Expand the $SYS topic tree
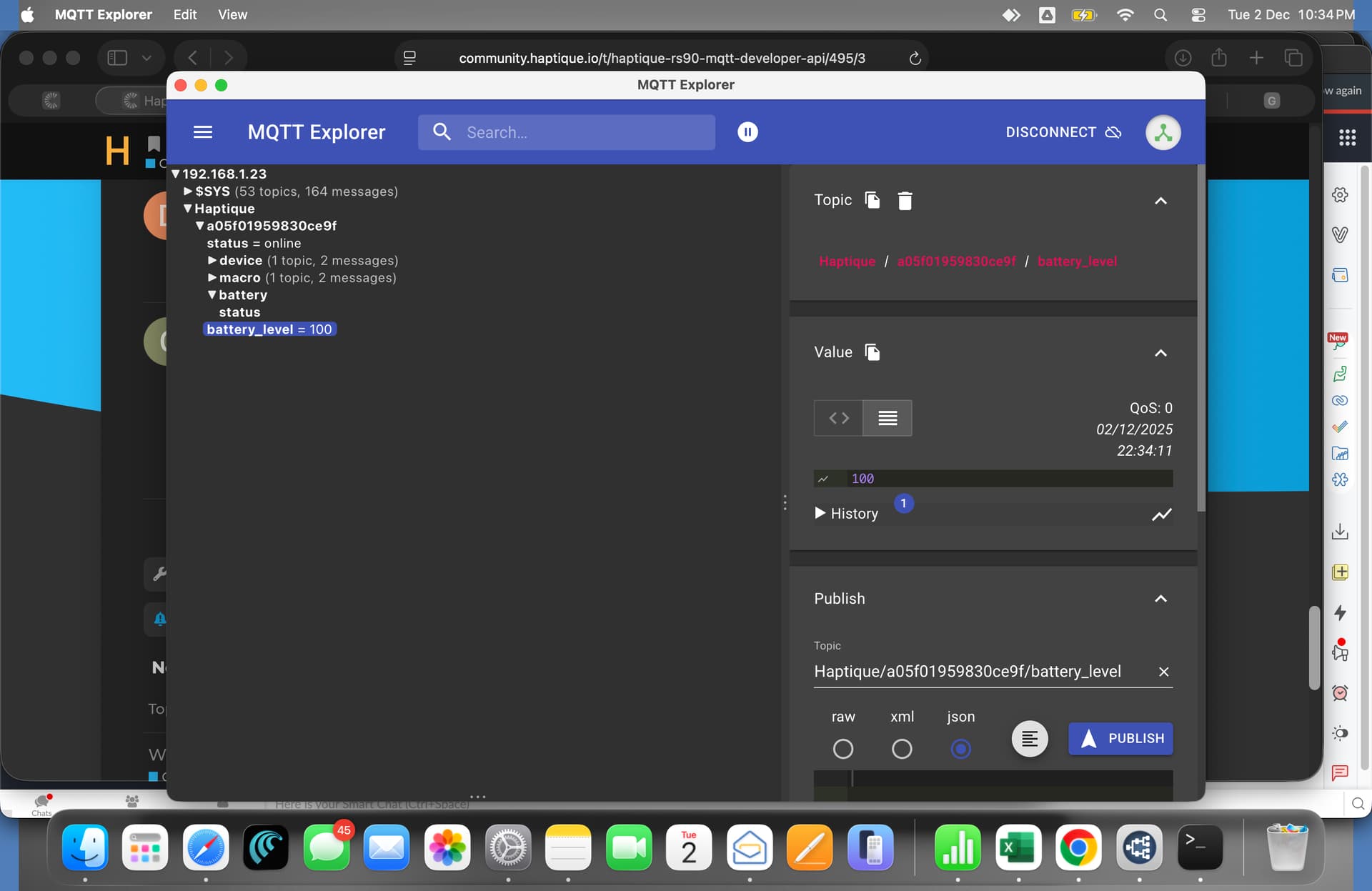 pos(188,191)
